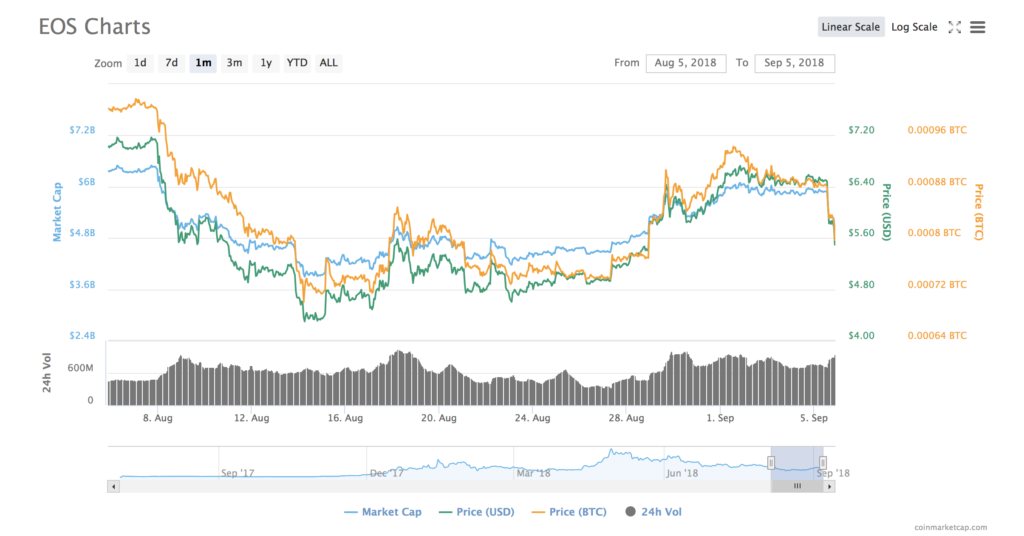Image resolution: width=1024 pixels, height=536 pixels.
Task: Click the navigator scrollbar left arrow
Action: coord(113,486)
